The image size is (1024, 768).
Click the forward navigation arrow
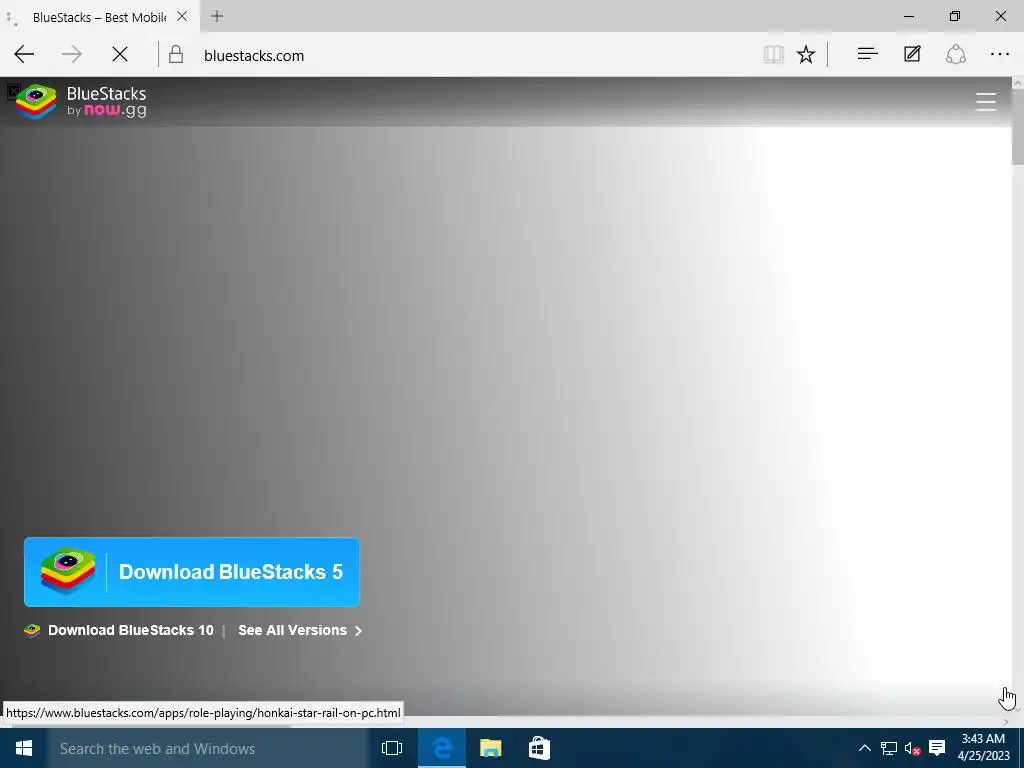pyautogui.click(x=72, y=54)
